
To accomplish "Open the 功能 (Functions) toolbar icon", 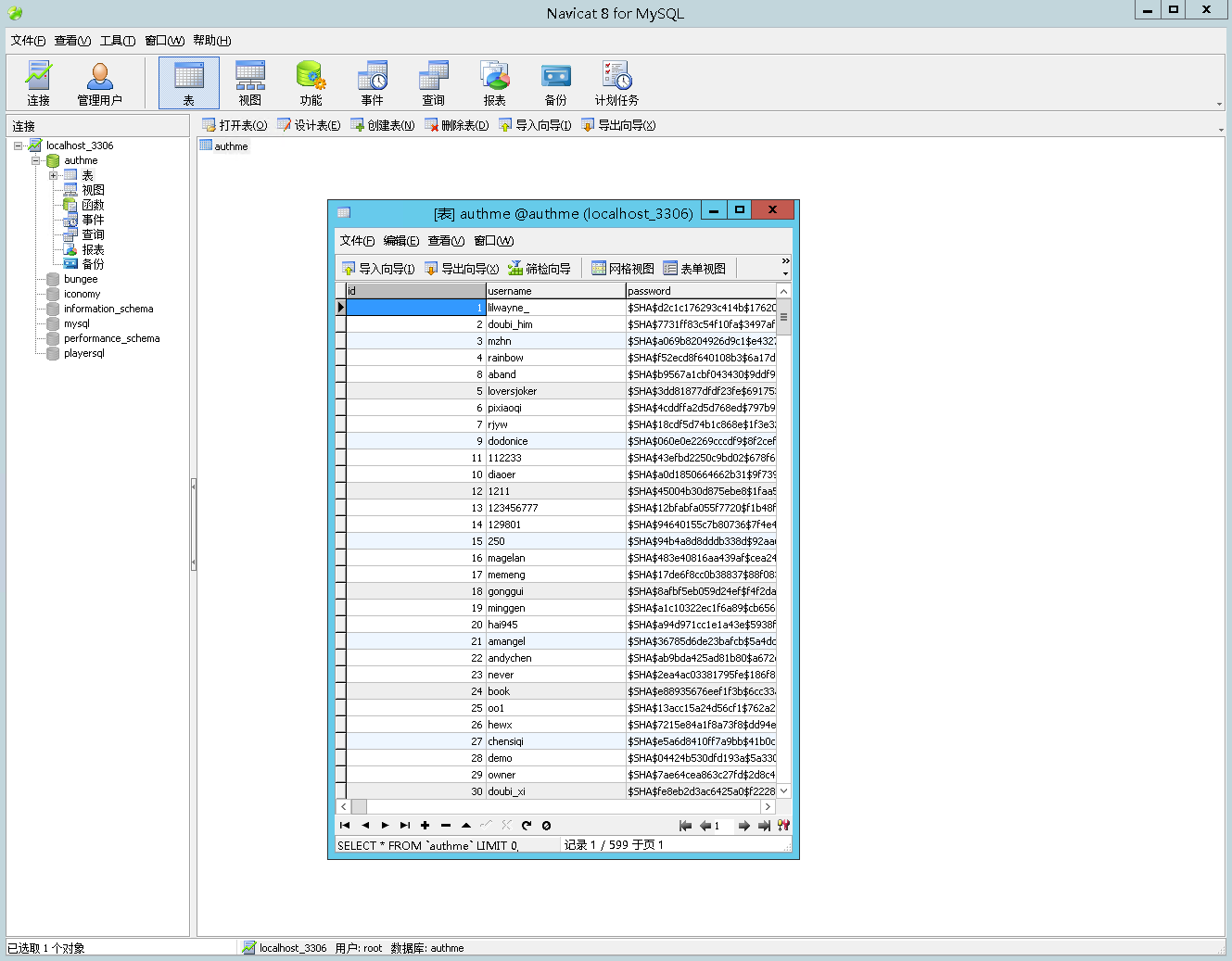I will tap(311, 83).
